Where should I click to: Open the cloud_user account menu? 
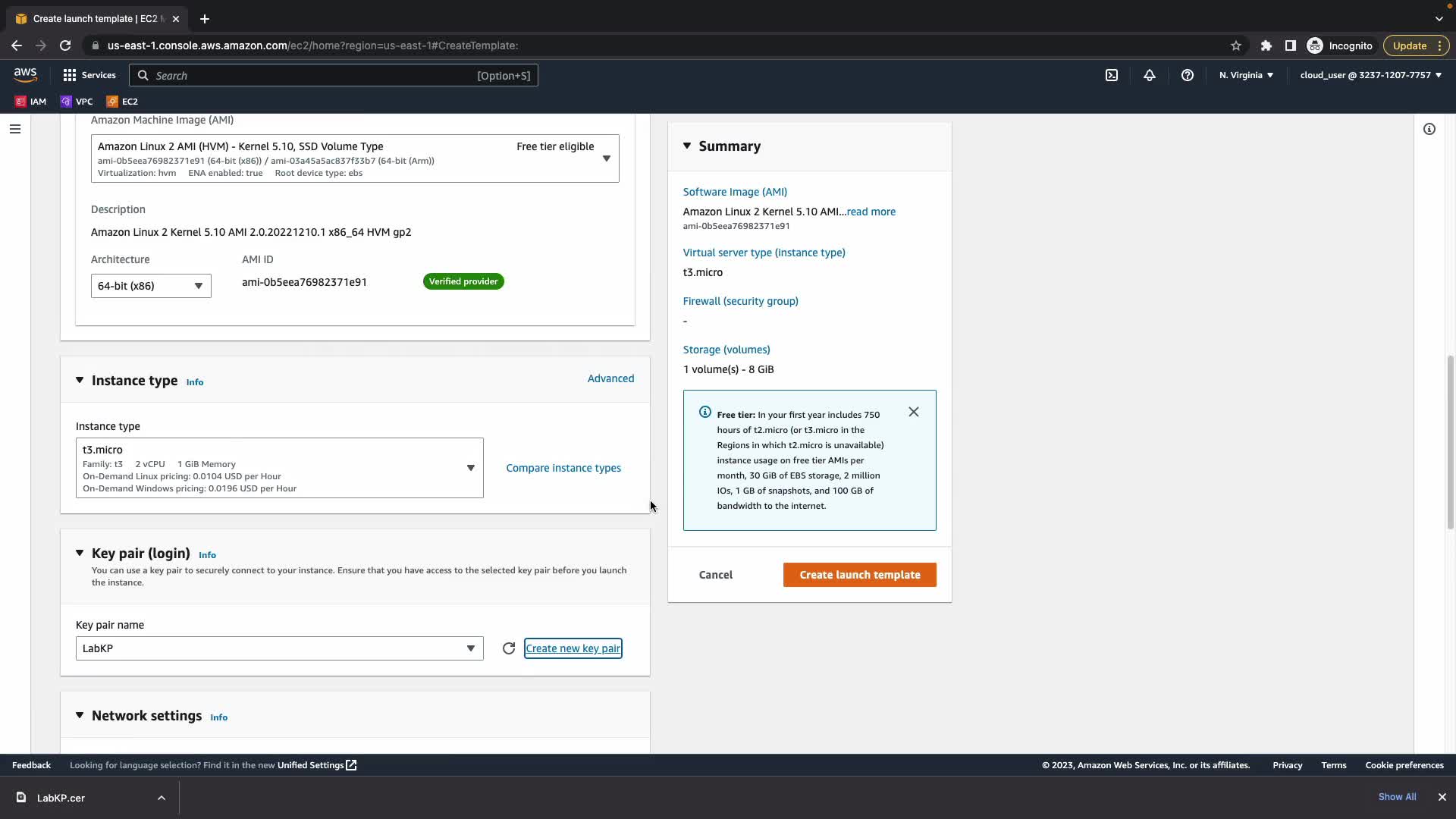pos(1370,75)
